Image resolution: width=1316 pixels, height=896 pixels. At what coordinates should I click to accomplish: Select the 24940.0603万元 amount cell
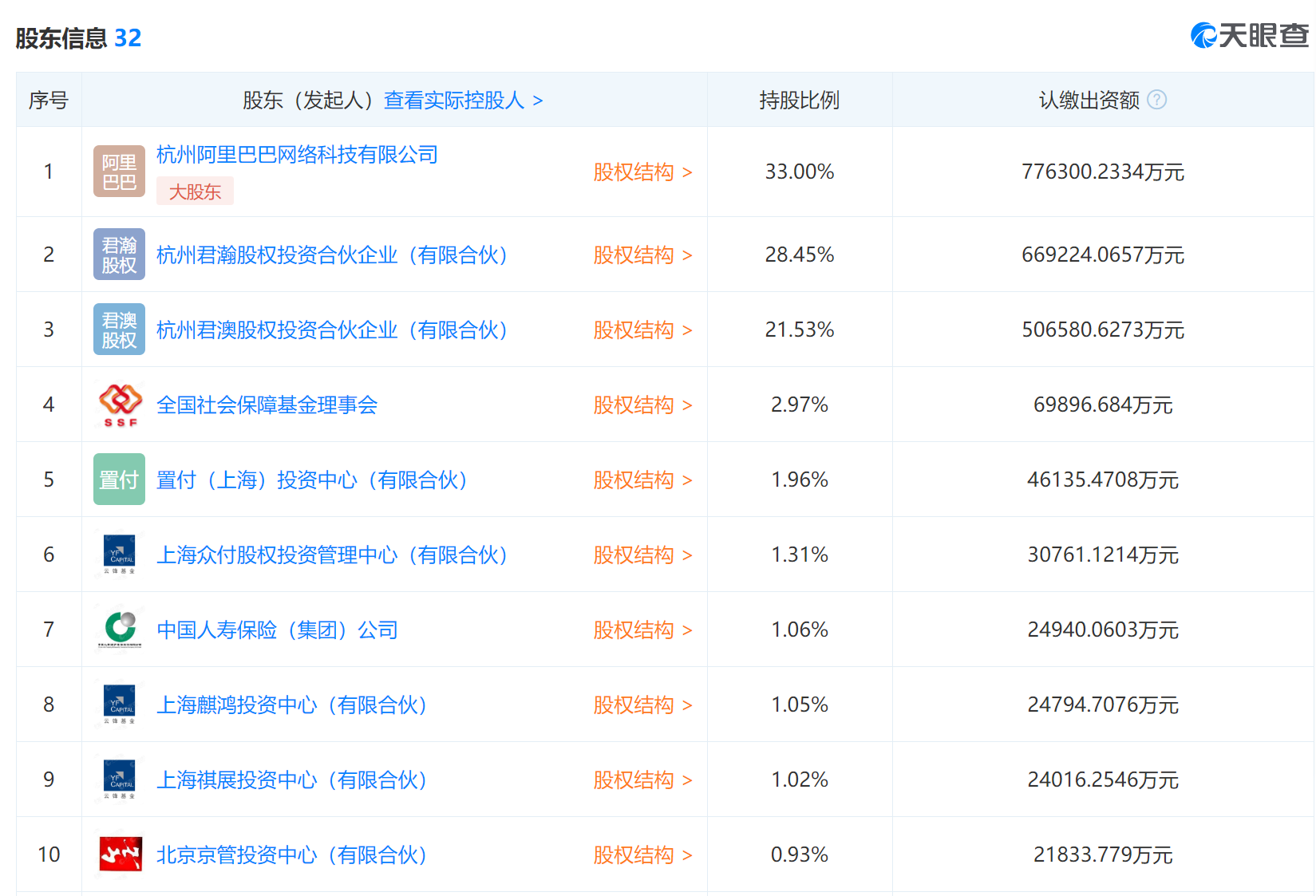[x=1103, y=630]
